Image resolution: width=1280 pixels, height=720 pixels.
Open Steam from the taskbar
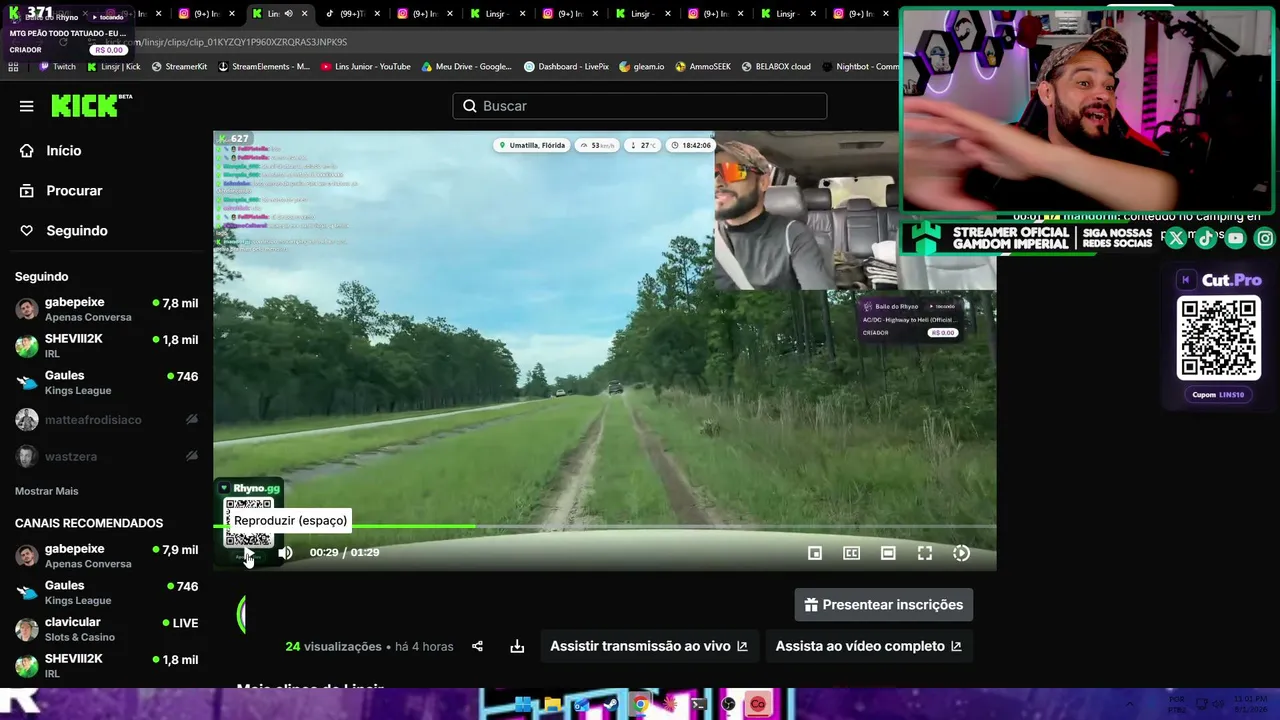coord(611,704)
